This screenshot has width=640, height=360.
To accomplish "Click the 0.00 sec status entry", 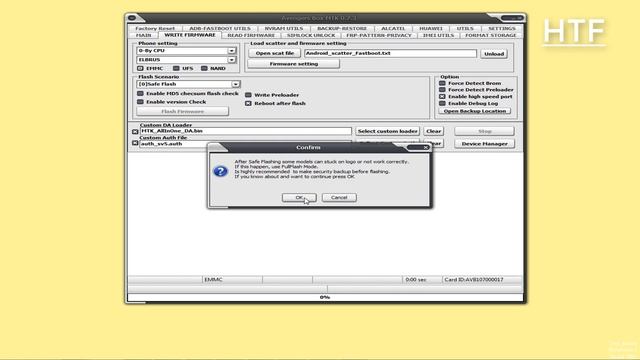I will click(x=416, y=280).
